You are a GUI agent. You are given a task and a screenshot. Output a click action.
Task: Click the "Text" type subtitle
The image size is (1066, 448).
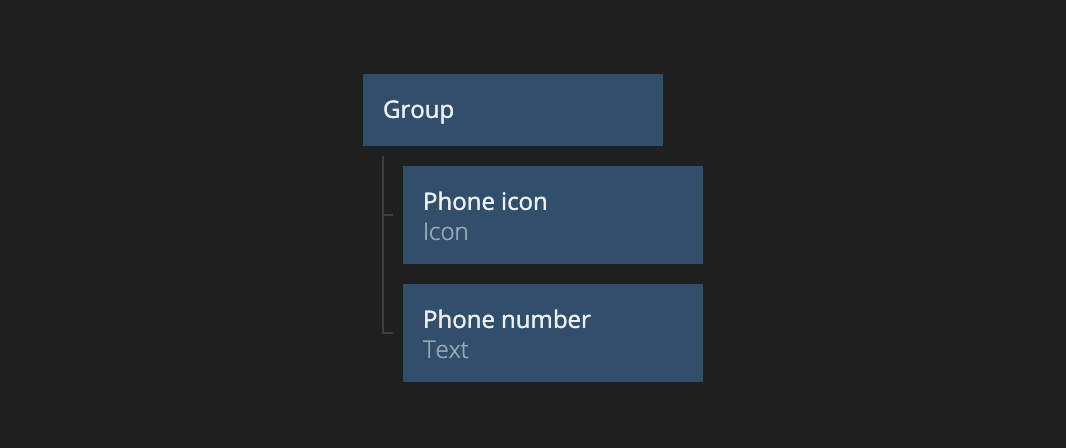tap(445, 350)
